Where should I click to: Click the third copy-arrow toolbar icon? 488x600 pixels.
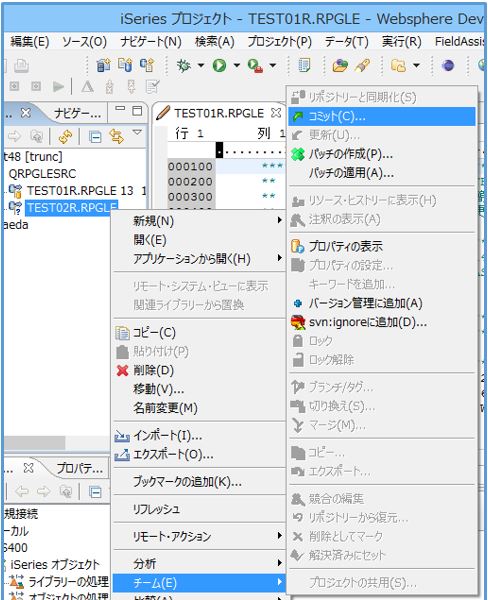[147, 65]
